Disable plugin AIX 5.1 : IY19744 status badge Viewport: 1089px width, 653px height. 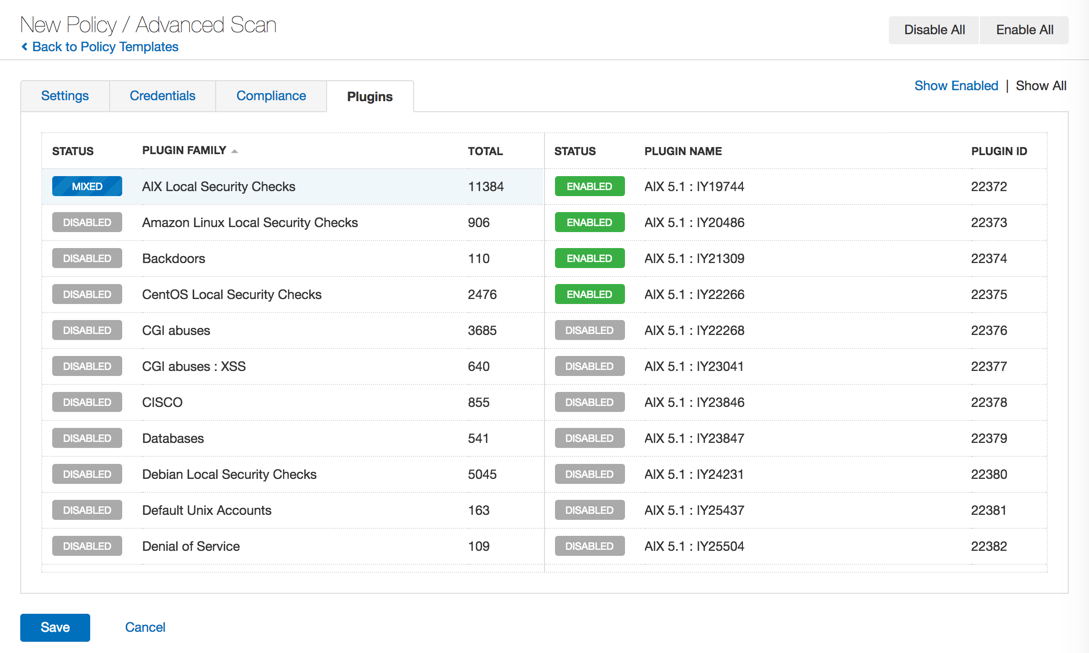[x=589, y=186]
